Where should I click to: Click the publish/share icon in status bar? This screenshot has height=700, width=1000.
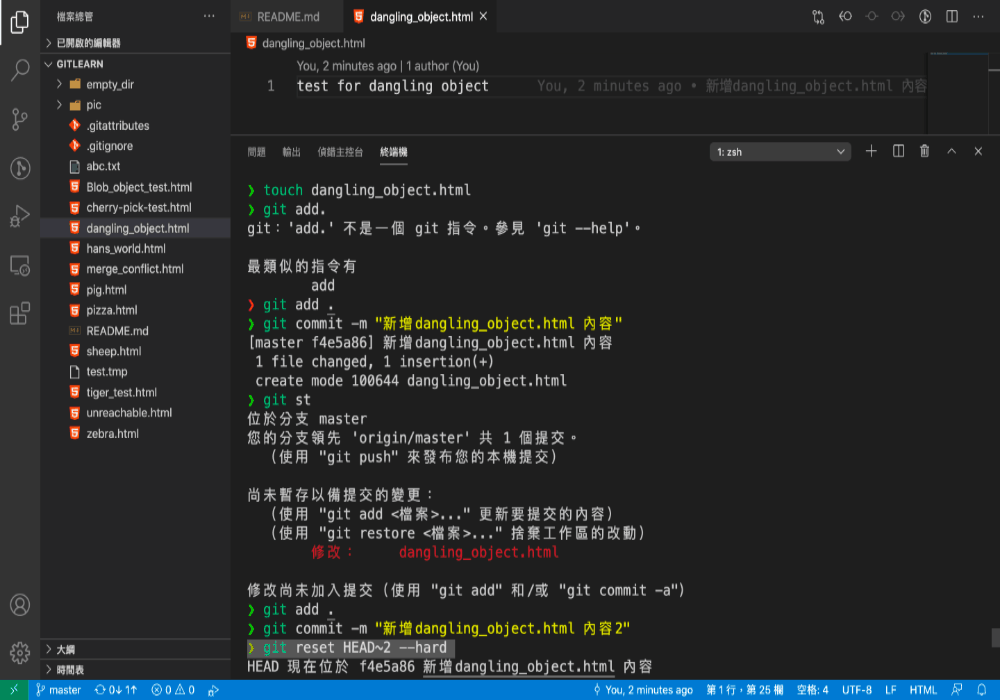(x=214, y=690)
